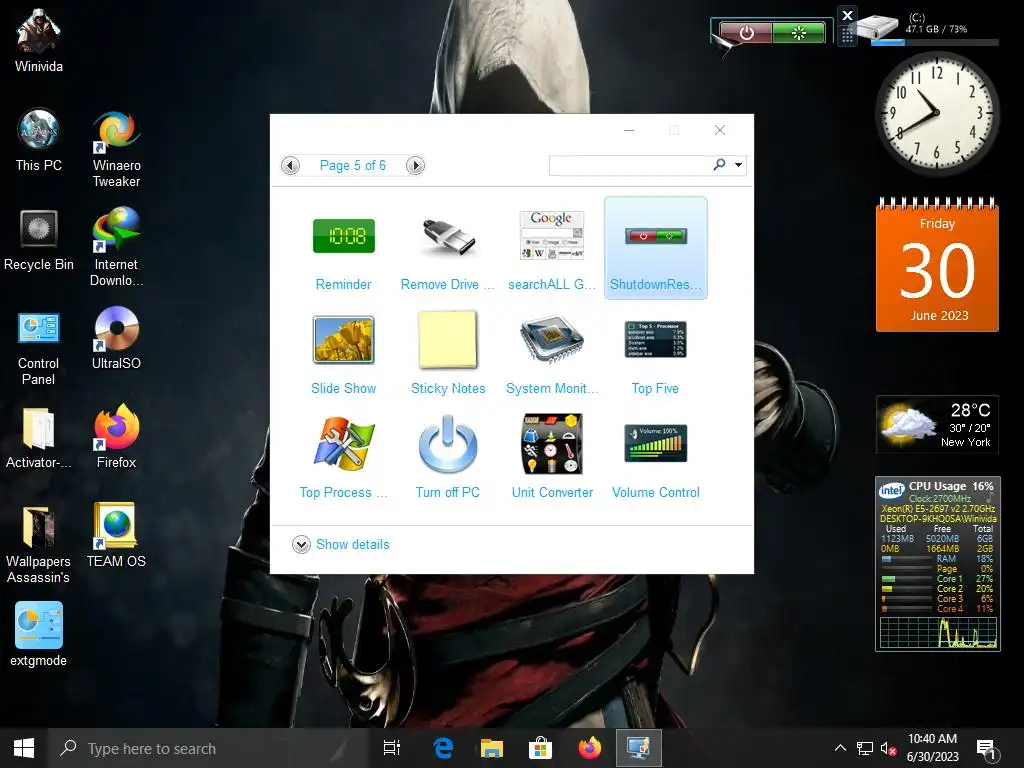Click the muted volume tray icon
1024x768 pixels.
click(888, 748)
